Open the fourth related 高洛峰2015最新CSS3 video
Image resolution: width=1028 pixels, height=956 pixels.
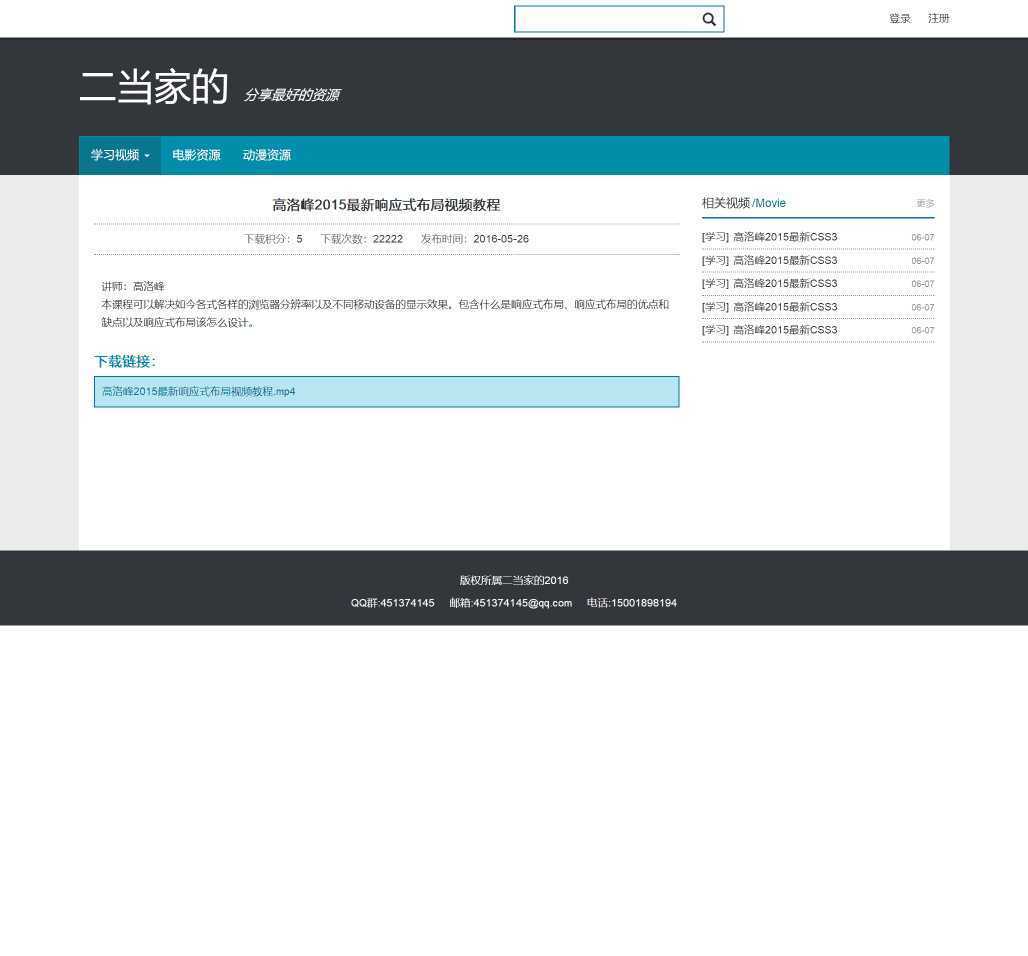pos(784,307)
